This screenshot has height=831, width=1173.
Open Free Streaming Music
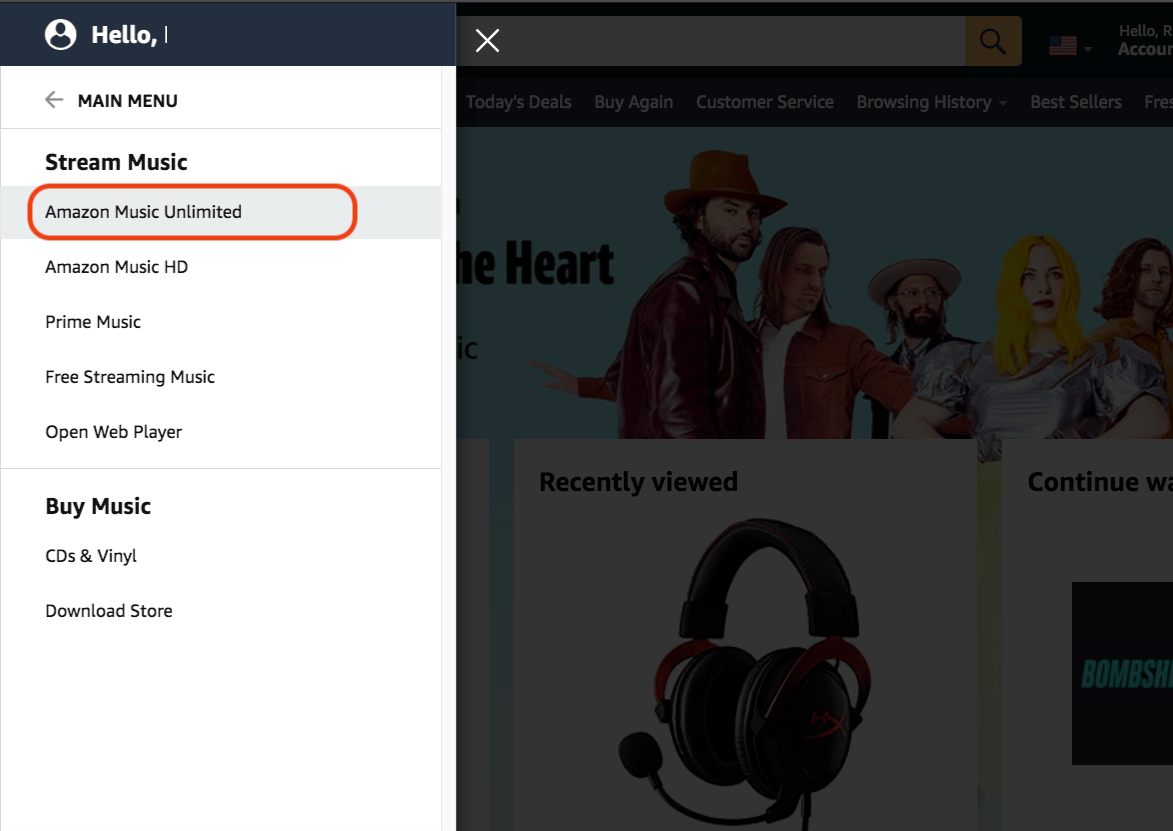129,377
